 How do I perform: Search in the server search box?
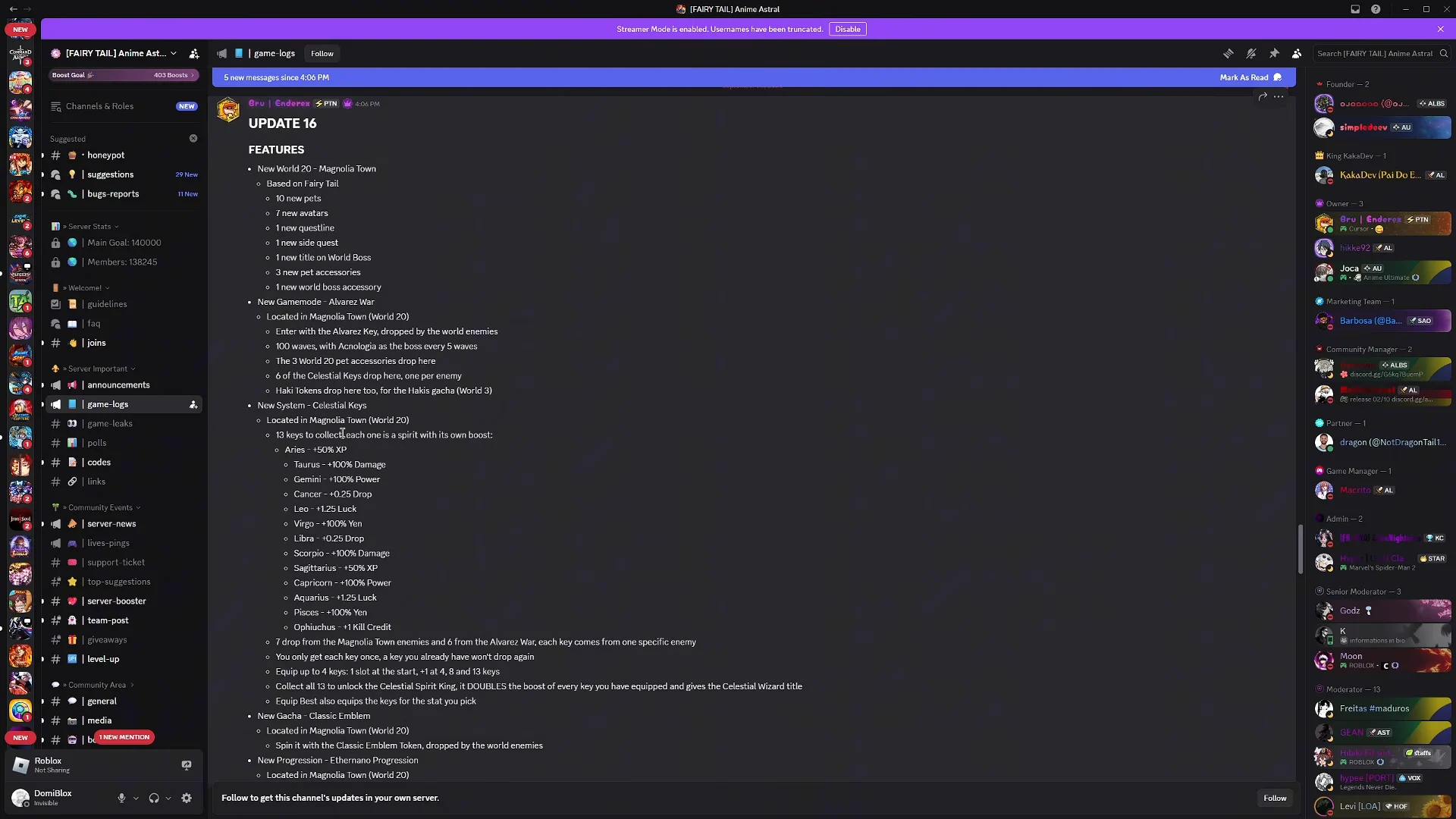tap(1382, 53)
